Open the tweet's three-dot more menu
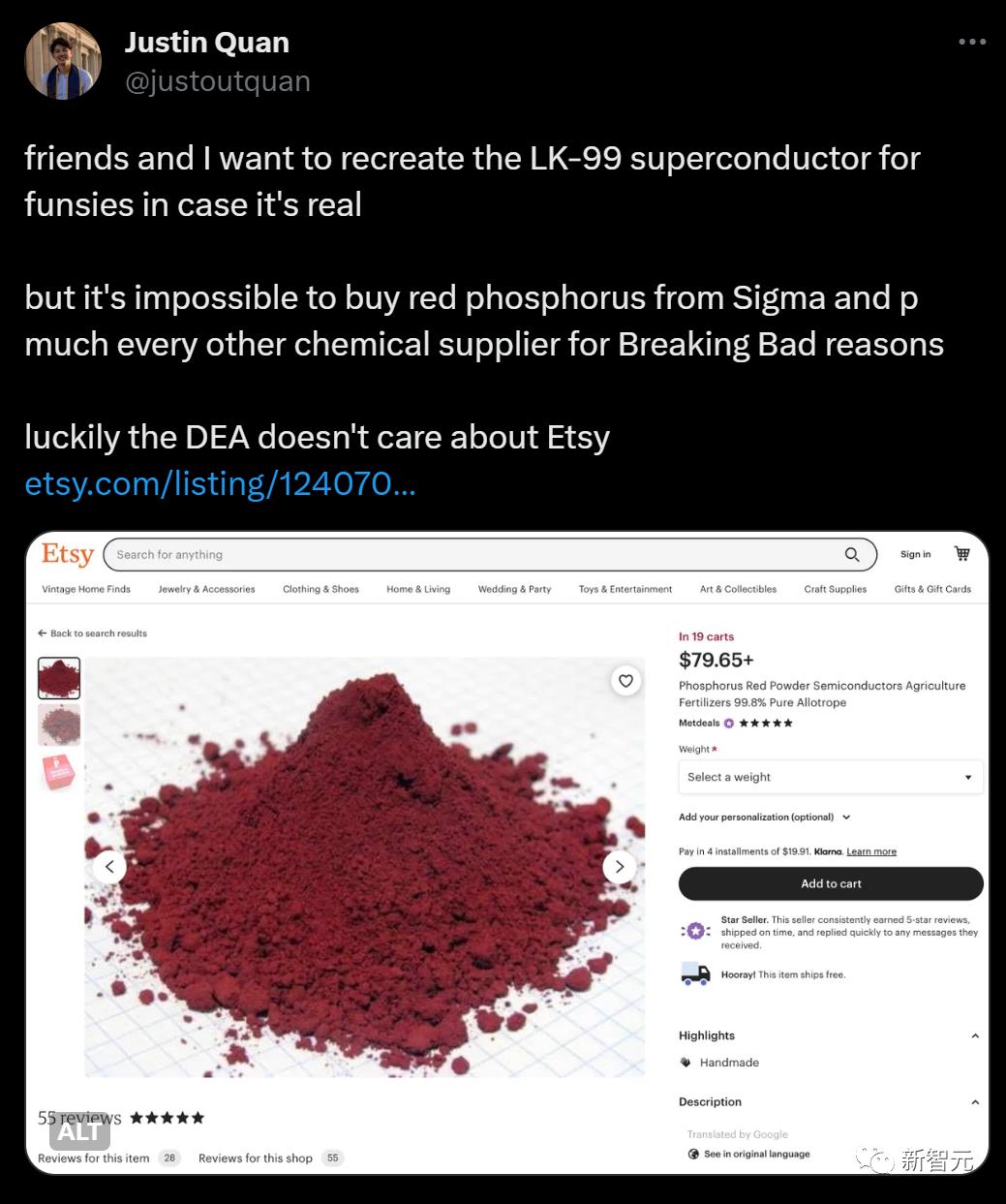The height and width of the screenshot is (1204, 1006). point(971,43)
